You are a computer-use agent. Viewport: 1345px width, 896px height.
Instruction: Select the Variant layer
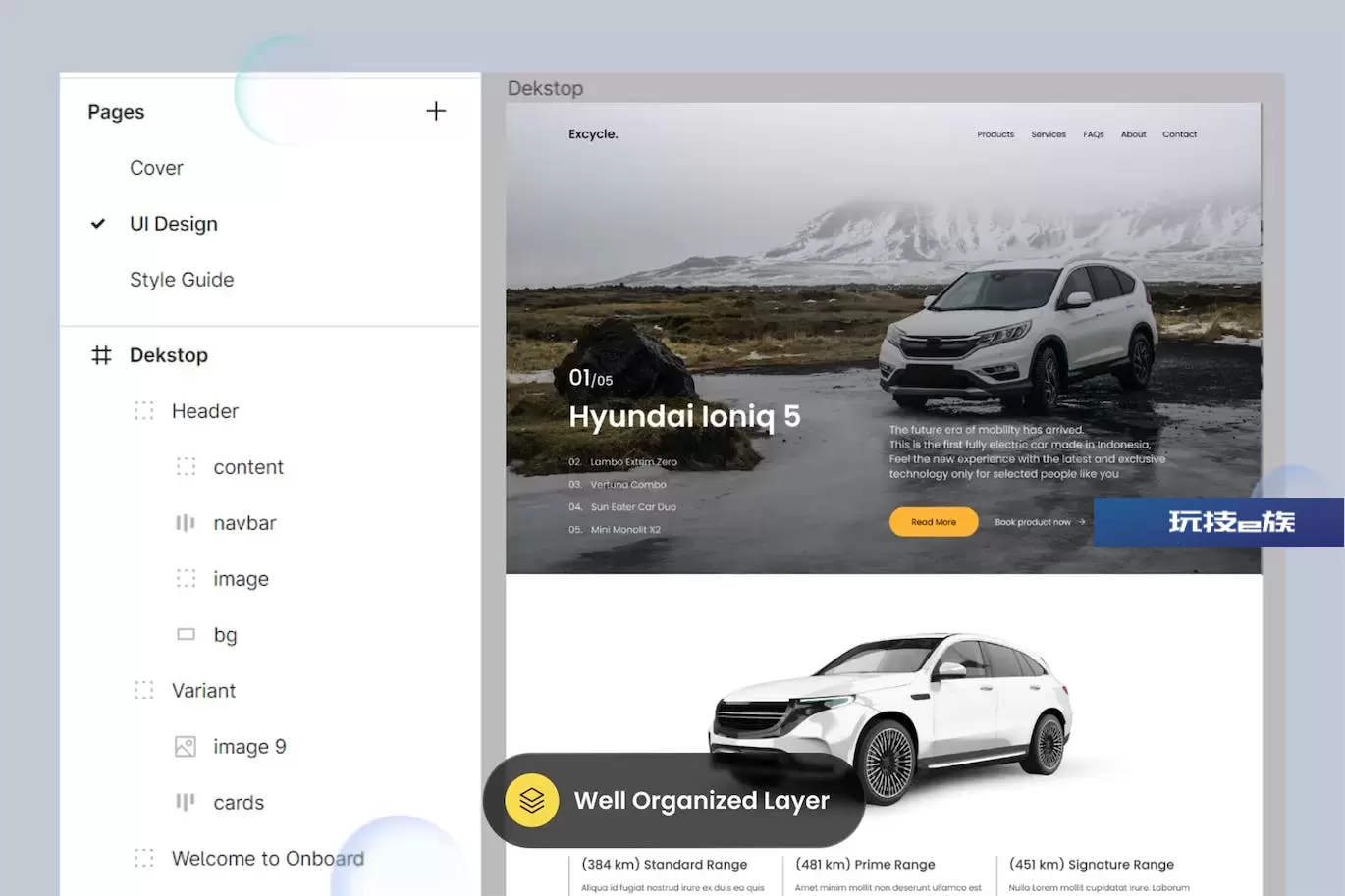[203, 691]
